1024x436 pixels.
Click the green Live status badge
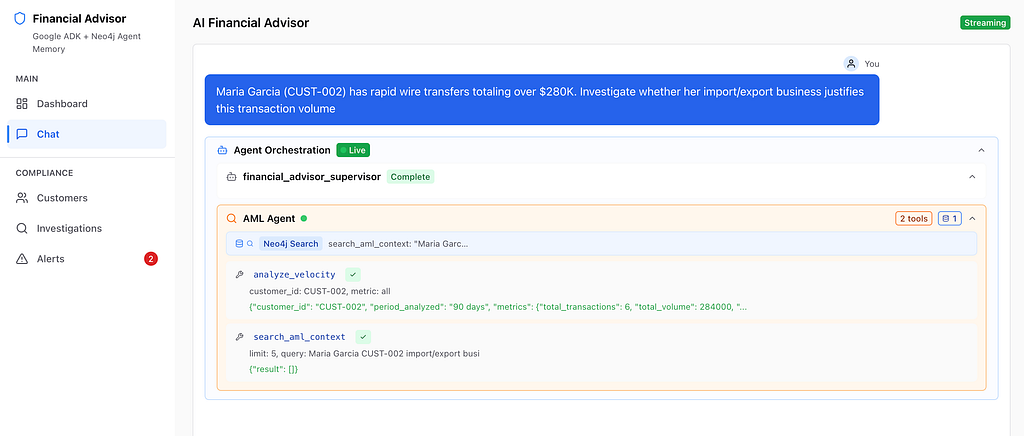[x=353, y=150]
